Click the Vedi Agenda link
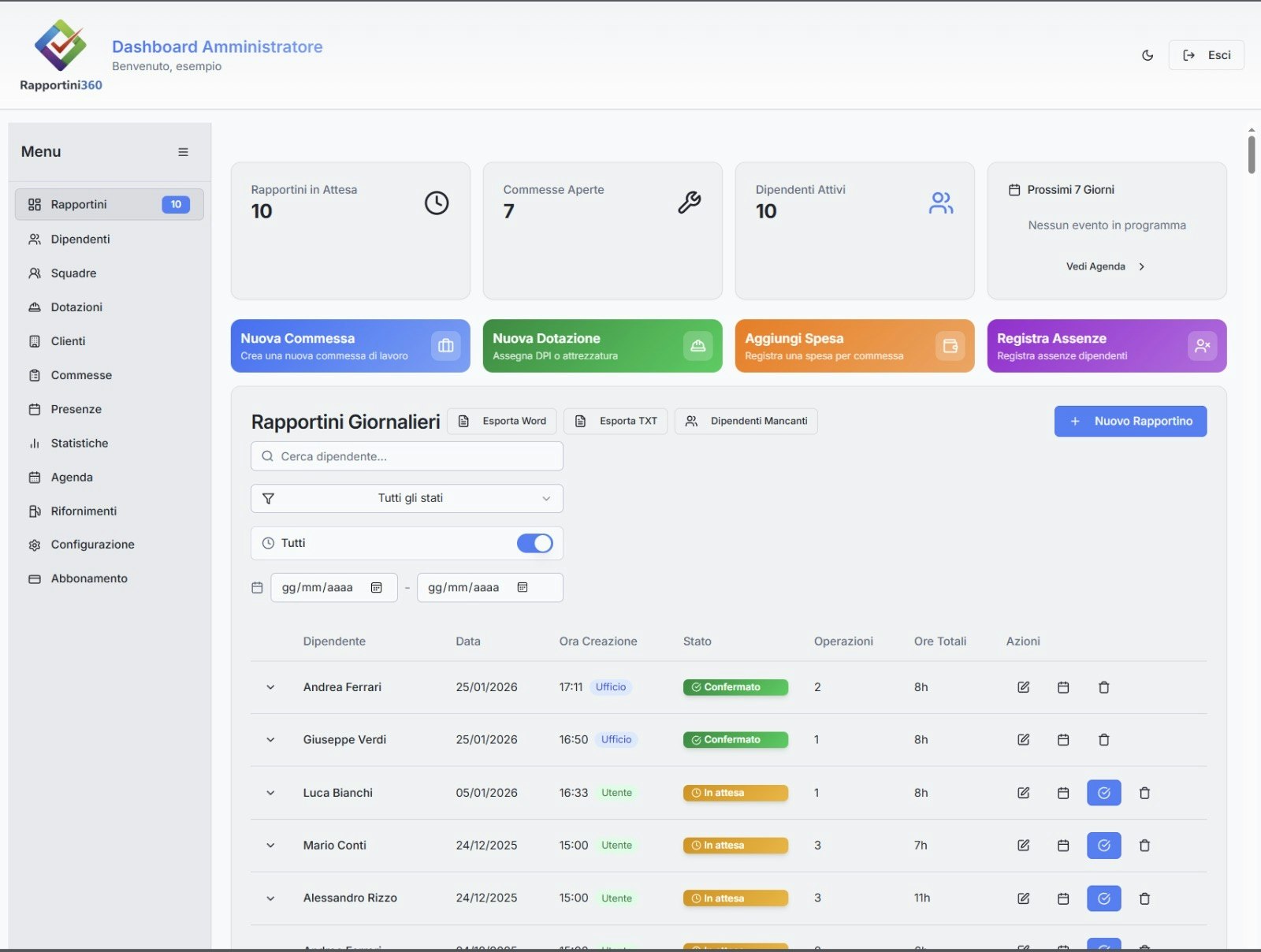 coord(1096,266)
